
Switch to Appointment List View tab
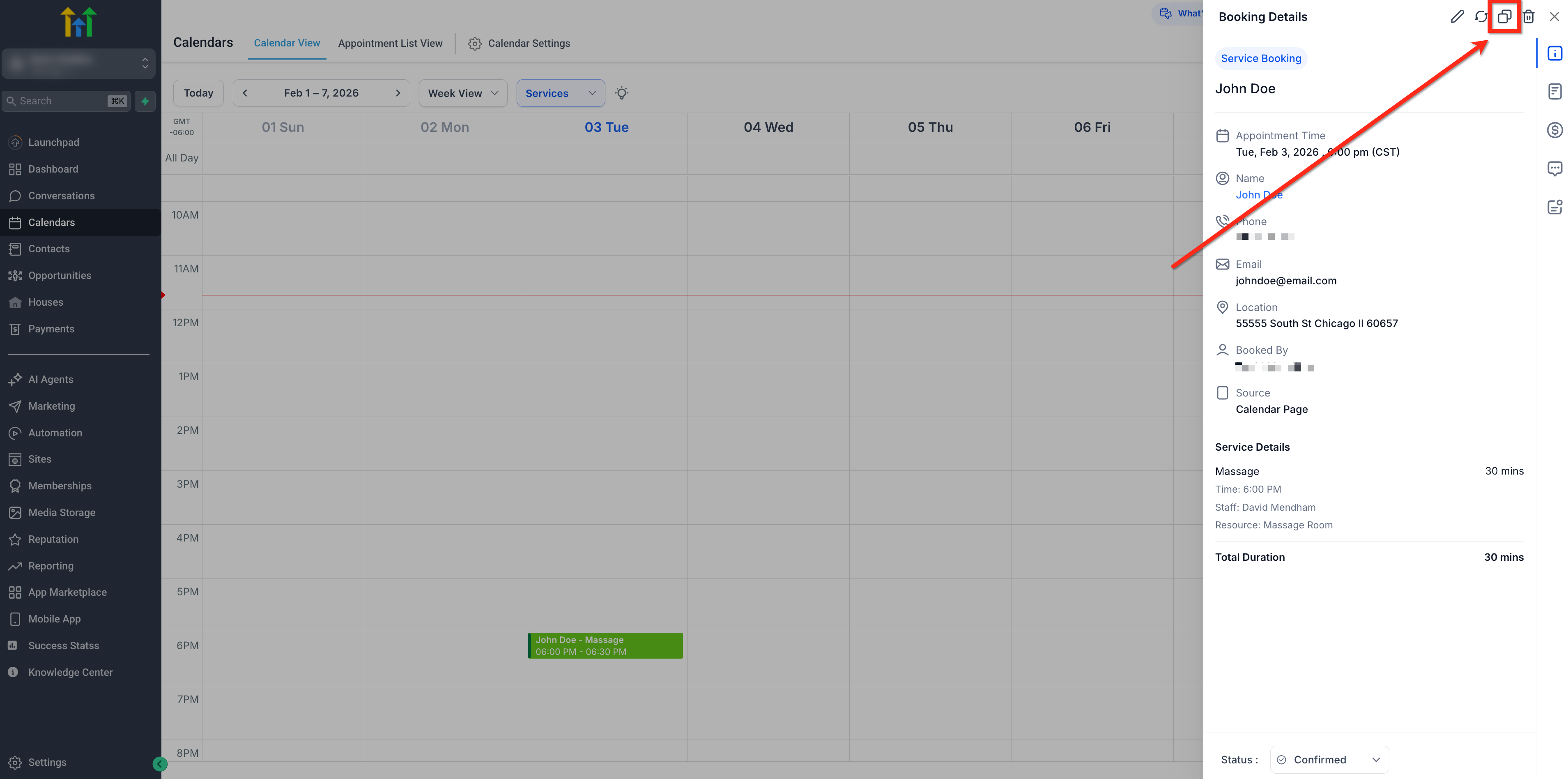coord(390,43)
